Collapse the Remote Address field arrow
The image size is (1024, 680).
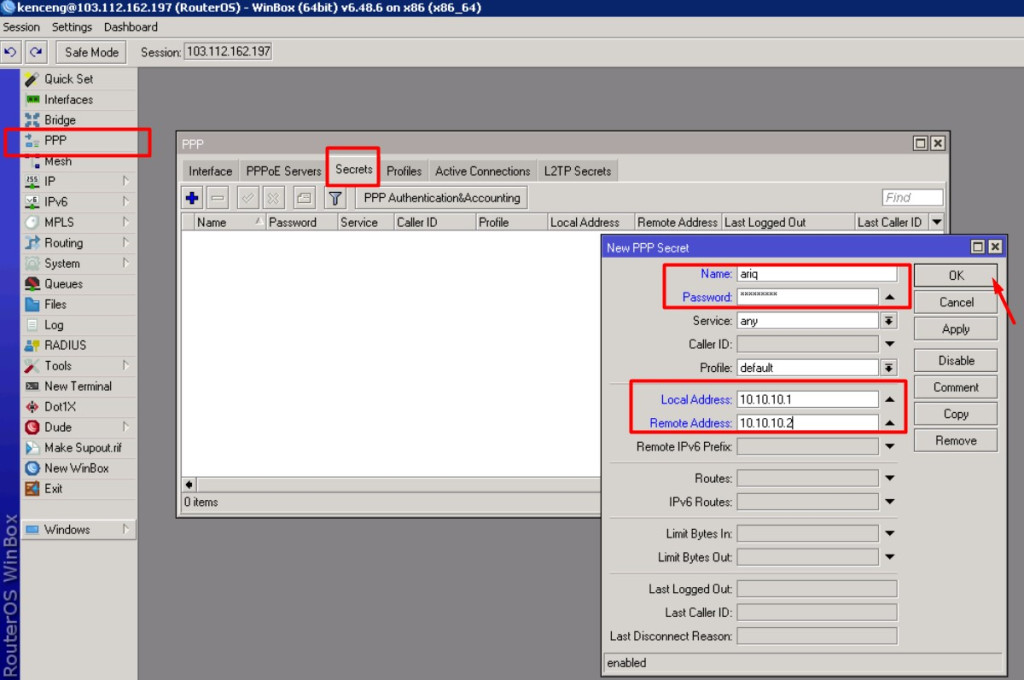pyautogui.click(x=889, y=423)
